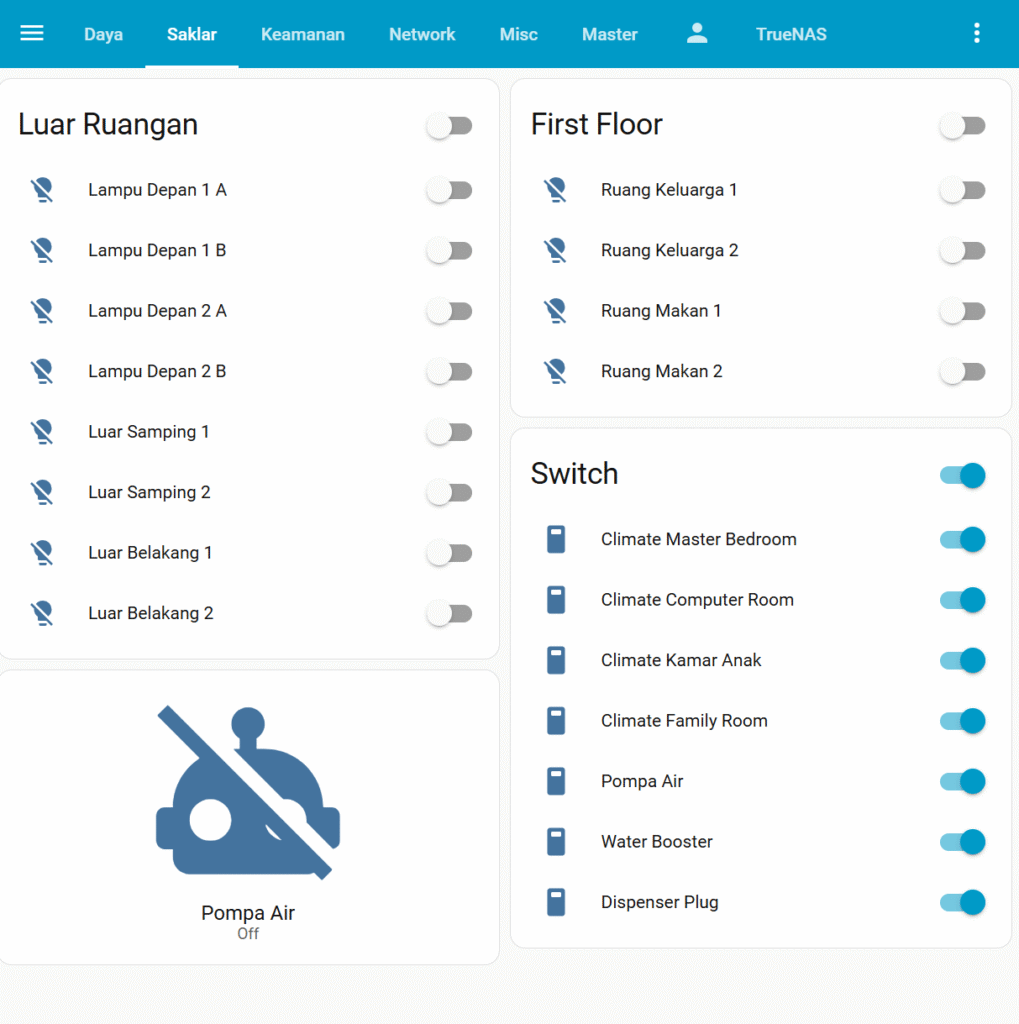Toggle the Luar Samping 2 light on
Image resolution: width=1019 pixels, height=1024 pixels.
450,493
